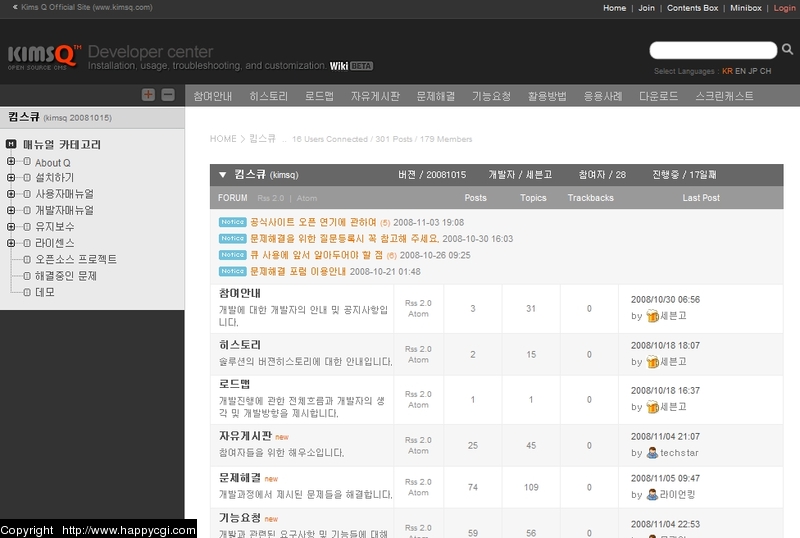Switch language to CH

pos(765,71)
